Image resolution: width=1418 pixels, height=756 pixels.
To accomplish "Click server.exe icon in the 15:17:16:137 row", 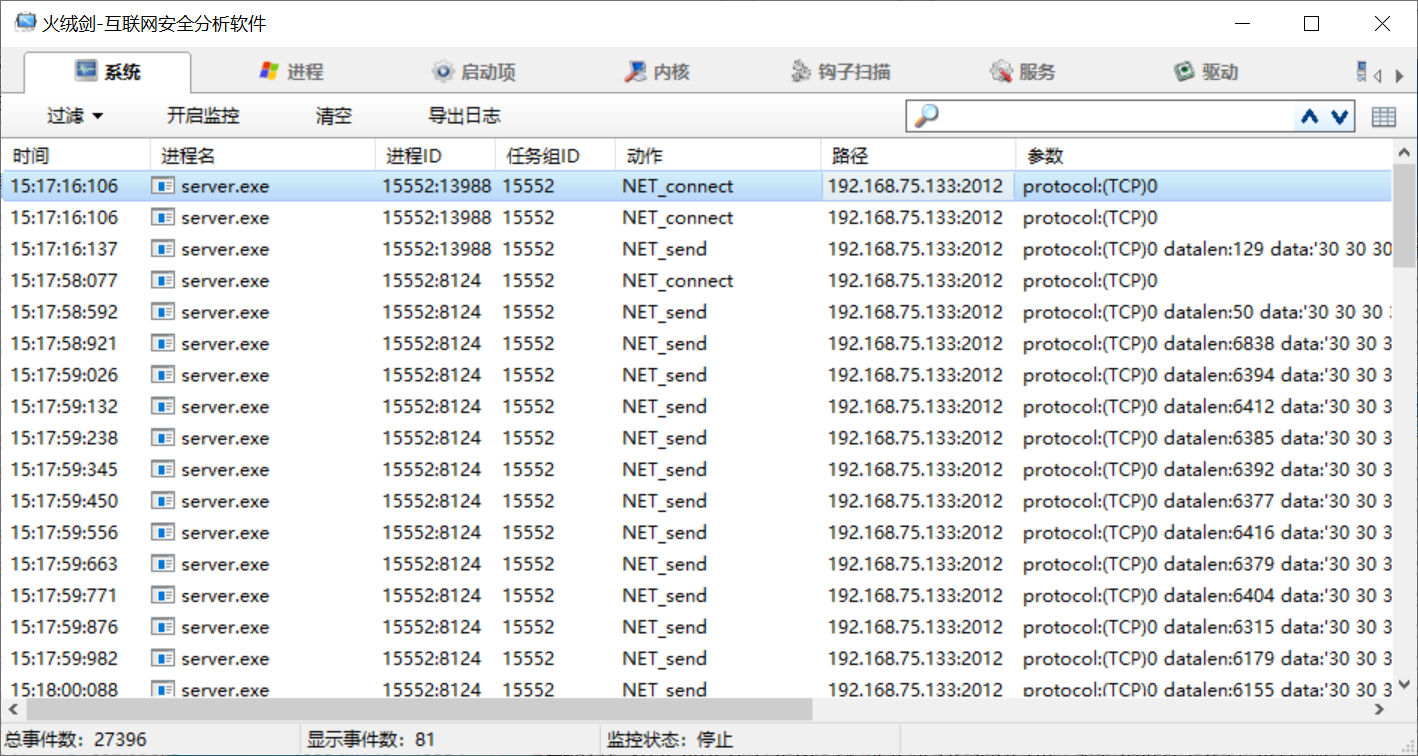I will [163, 249].
